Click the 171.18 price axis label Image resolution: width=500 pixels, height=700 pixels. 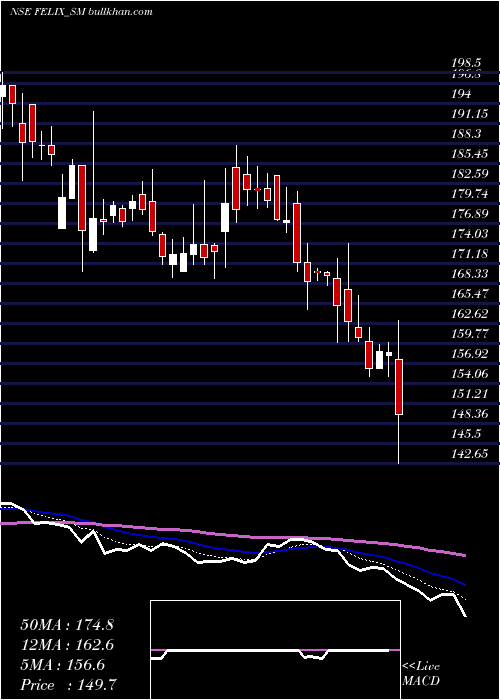tap(469, 254)
